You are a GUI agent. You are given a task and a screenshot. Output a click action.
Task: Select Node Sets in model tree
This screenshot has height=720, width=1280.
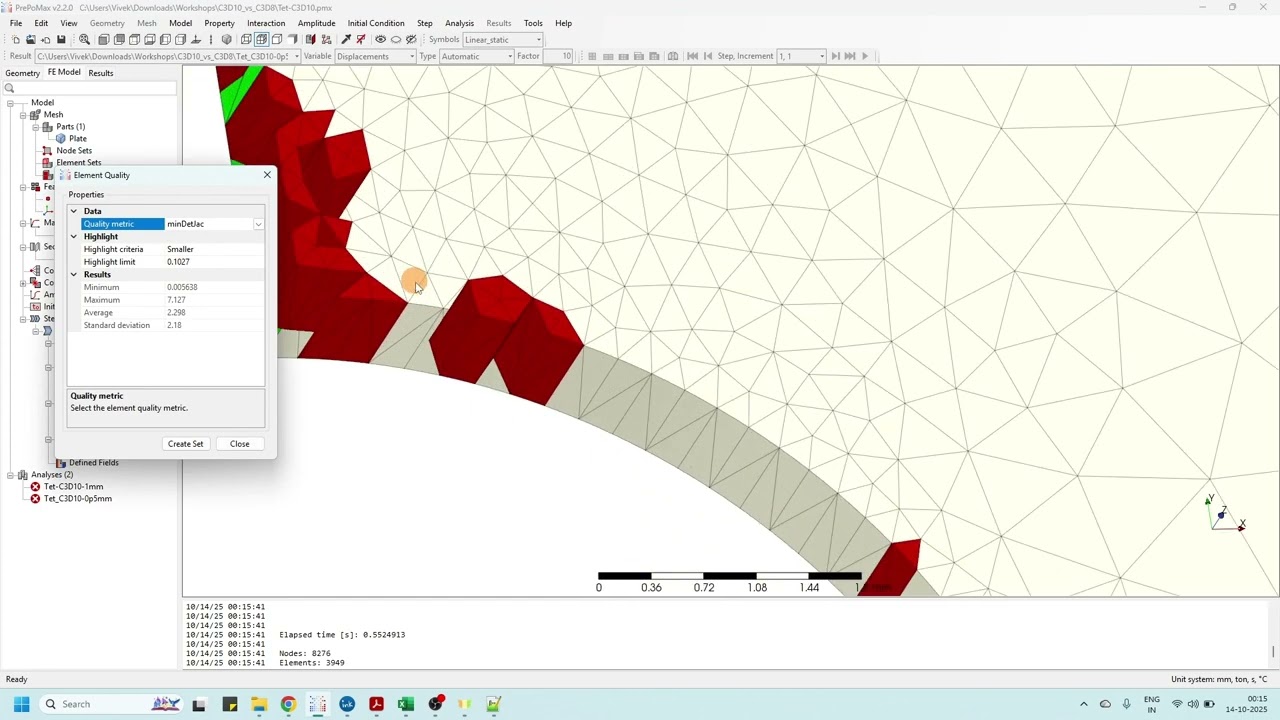click(74, 151)
